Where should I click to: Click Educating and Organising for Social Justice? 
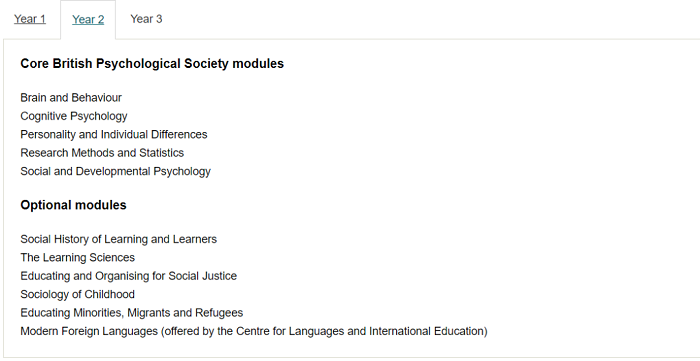(129, 276)
